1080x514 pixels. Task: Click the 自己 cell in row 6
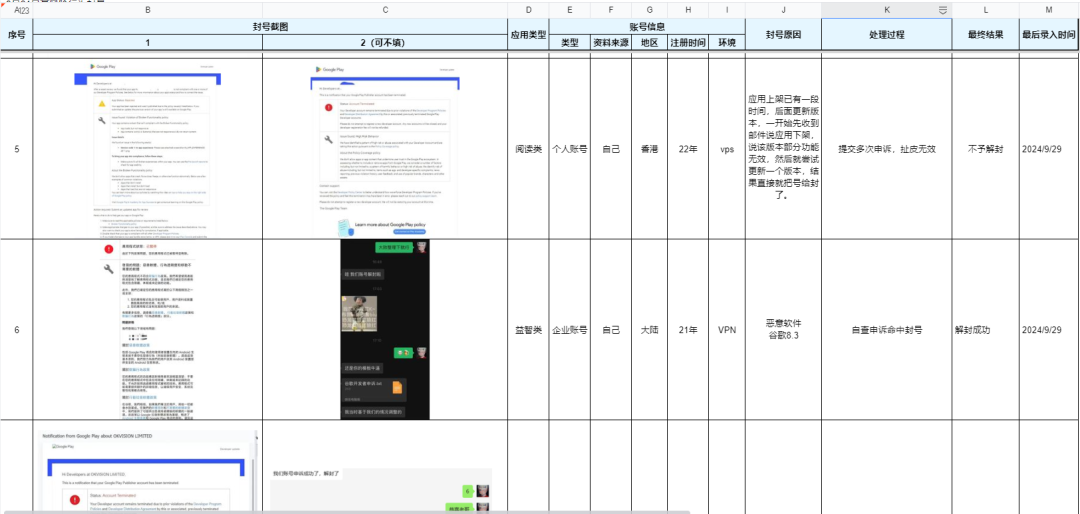click(x=611, y=329)
